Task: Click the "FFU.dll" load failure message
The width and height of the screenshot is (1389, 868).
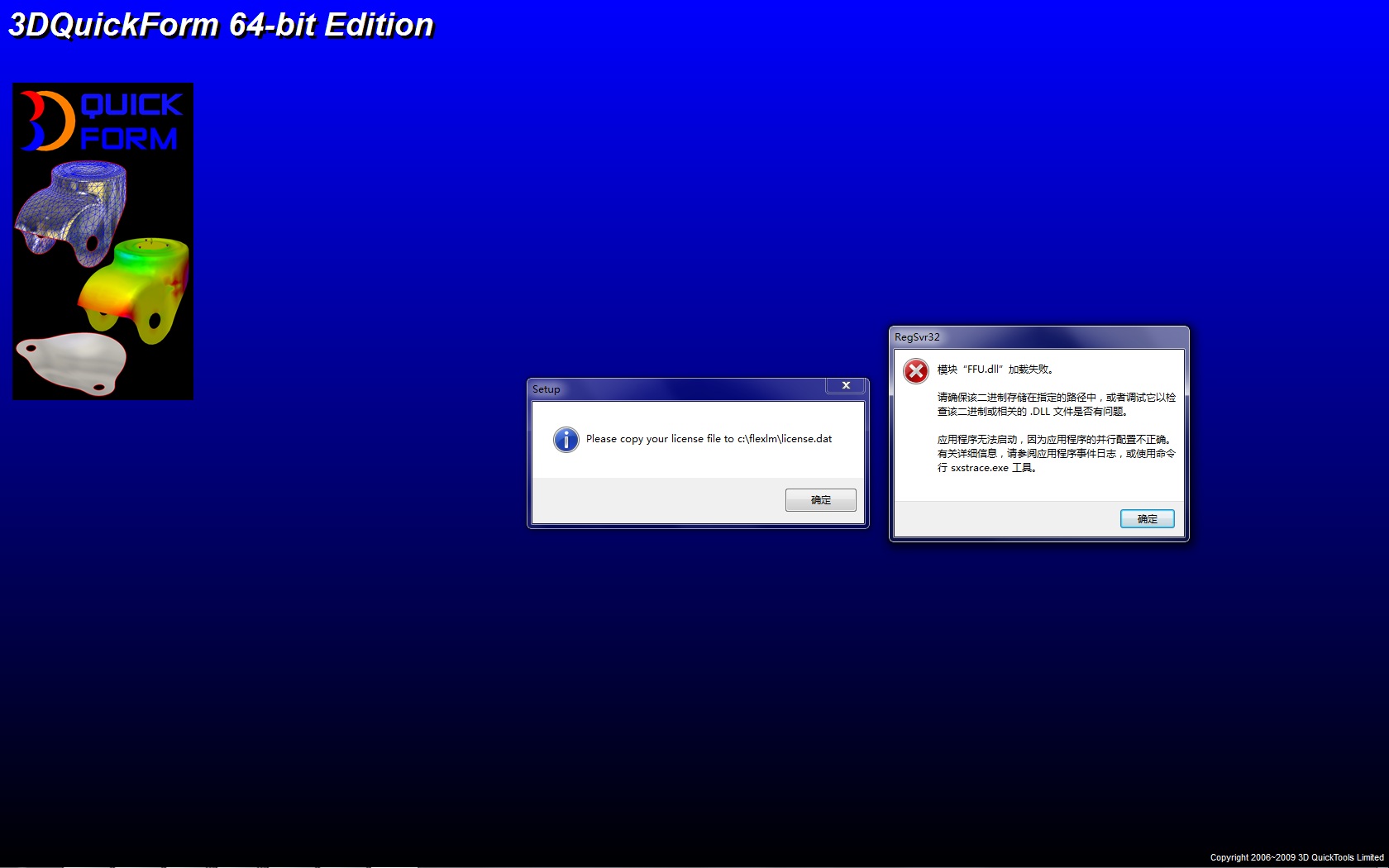Action: pyautogui.click(x=995, y=370)
